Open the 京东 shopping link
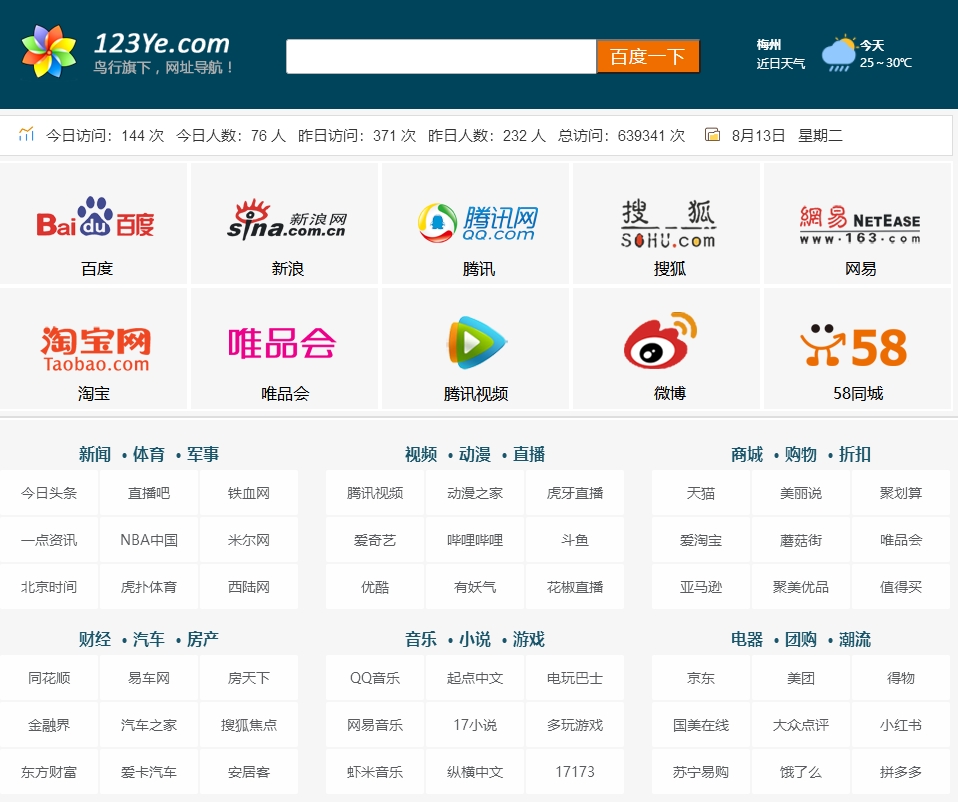Screen dimensions: 958x802 [x=701, y=678]
